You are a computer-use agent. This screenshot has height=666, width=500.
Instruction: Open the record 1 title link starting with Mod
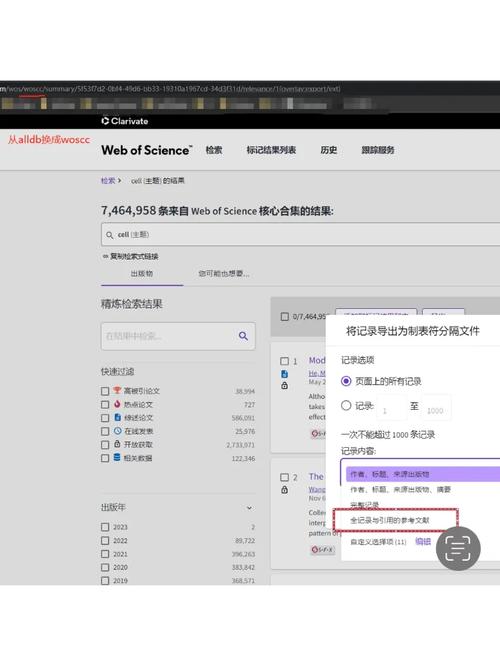coord(317,361)
